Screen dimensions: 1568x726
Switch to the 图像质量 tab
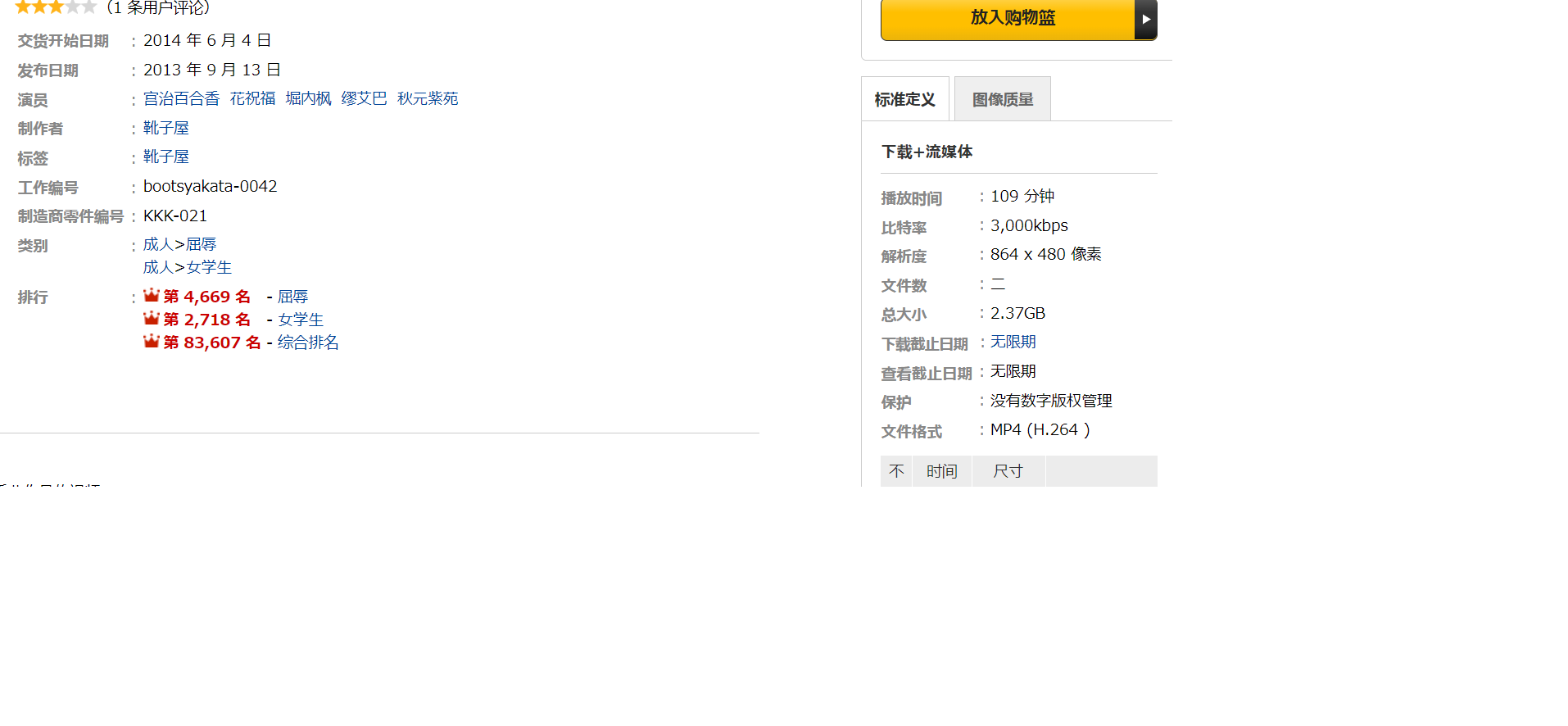tap(1003, 99)
